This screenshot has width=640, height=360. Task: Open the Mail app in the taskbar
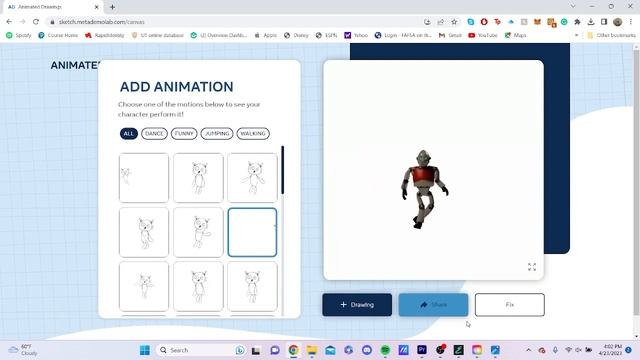(x=330, y=350)
